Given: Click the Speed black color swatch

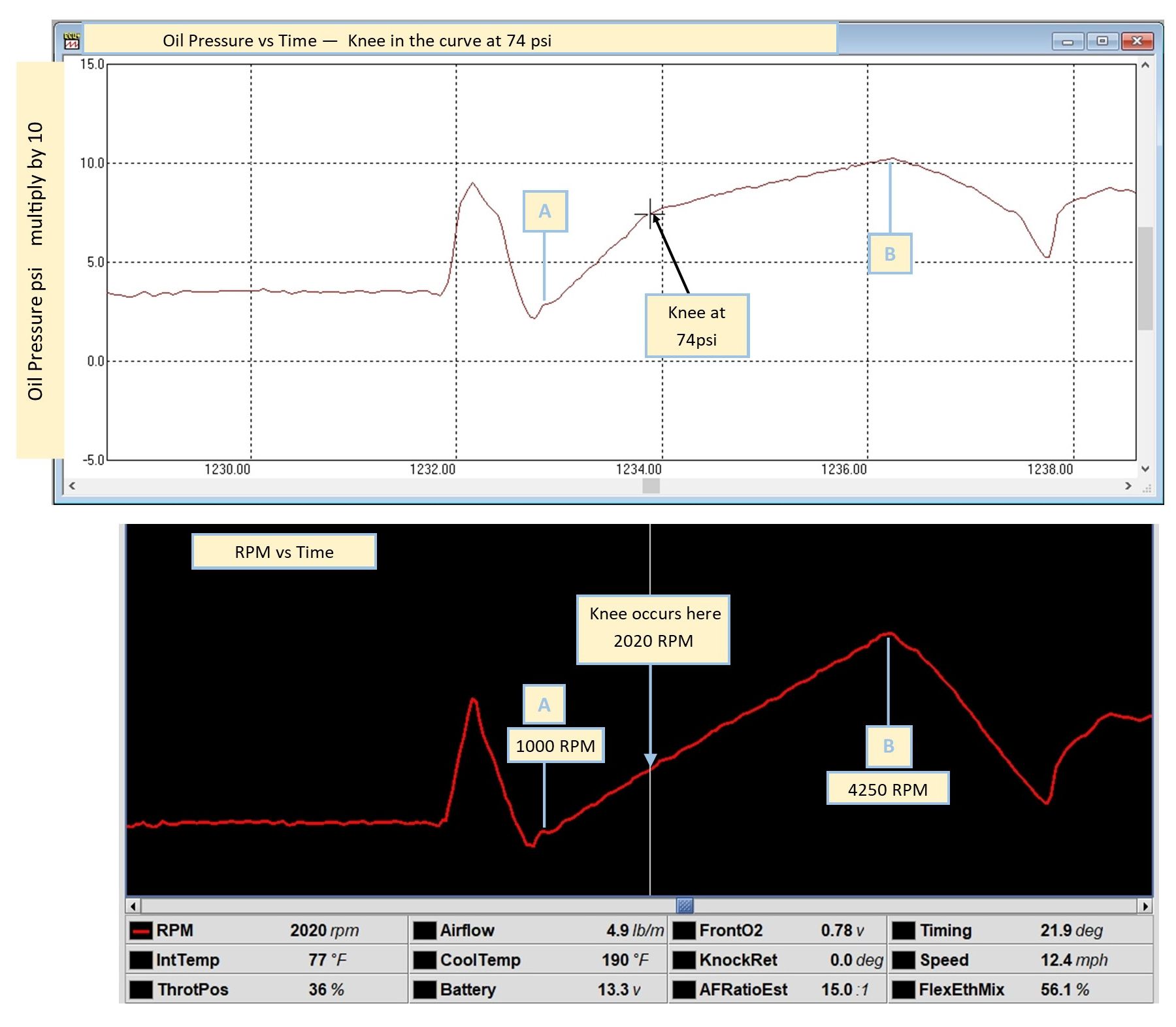Looking at the screenshot, I should coord(904,960).
